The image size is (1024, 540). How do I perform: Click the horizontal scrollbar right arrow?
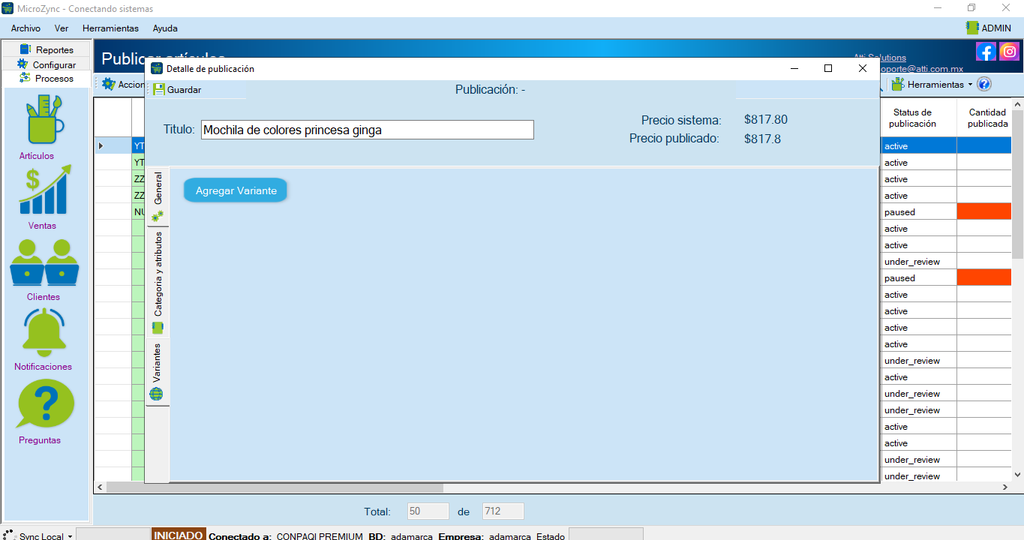[1005, 487]
